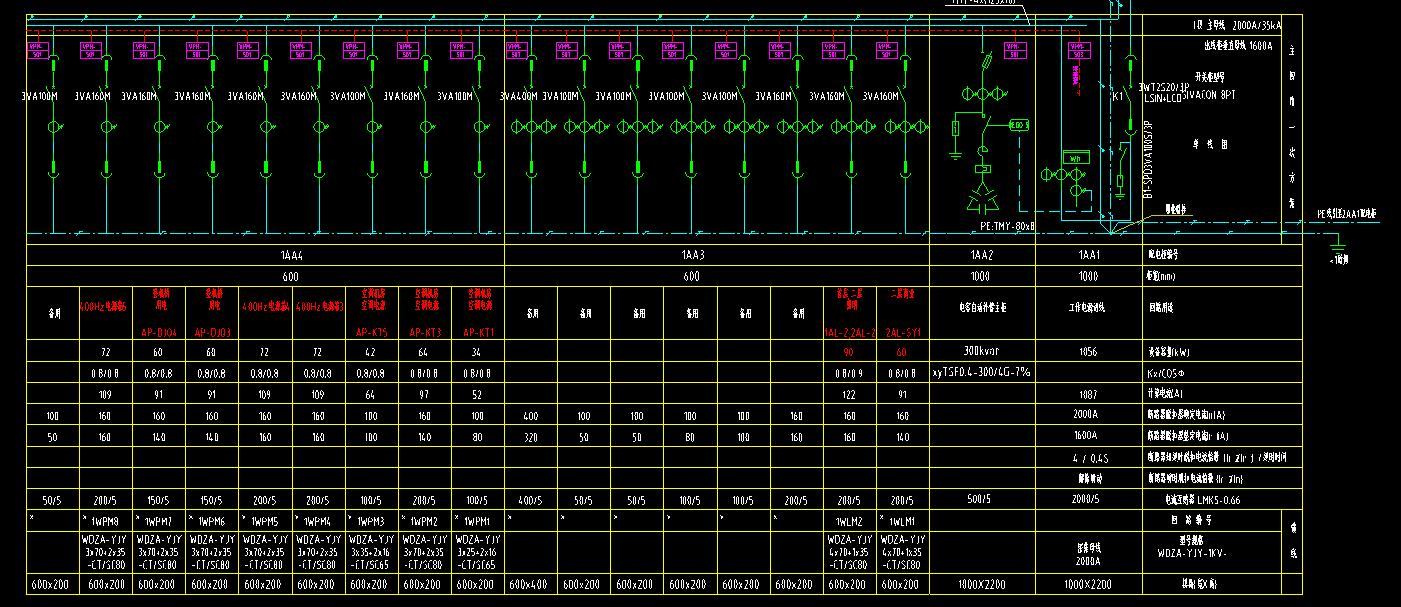Select the 320 trip setting value
This screenshot has height=607, width=1401.
pos(531,437)
